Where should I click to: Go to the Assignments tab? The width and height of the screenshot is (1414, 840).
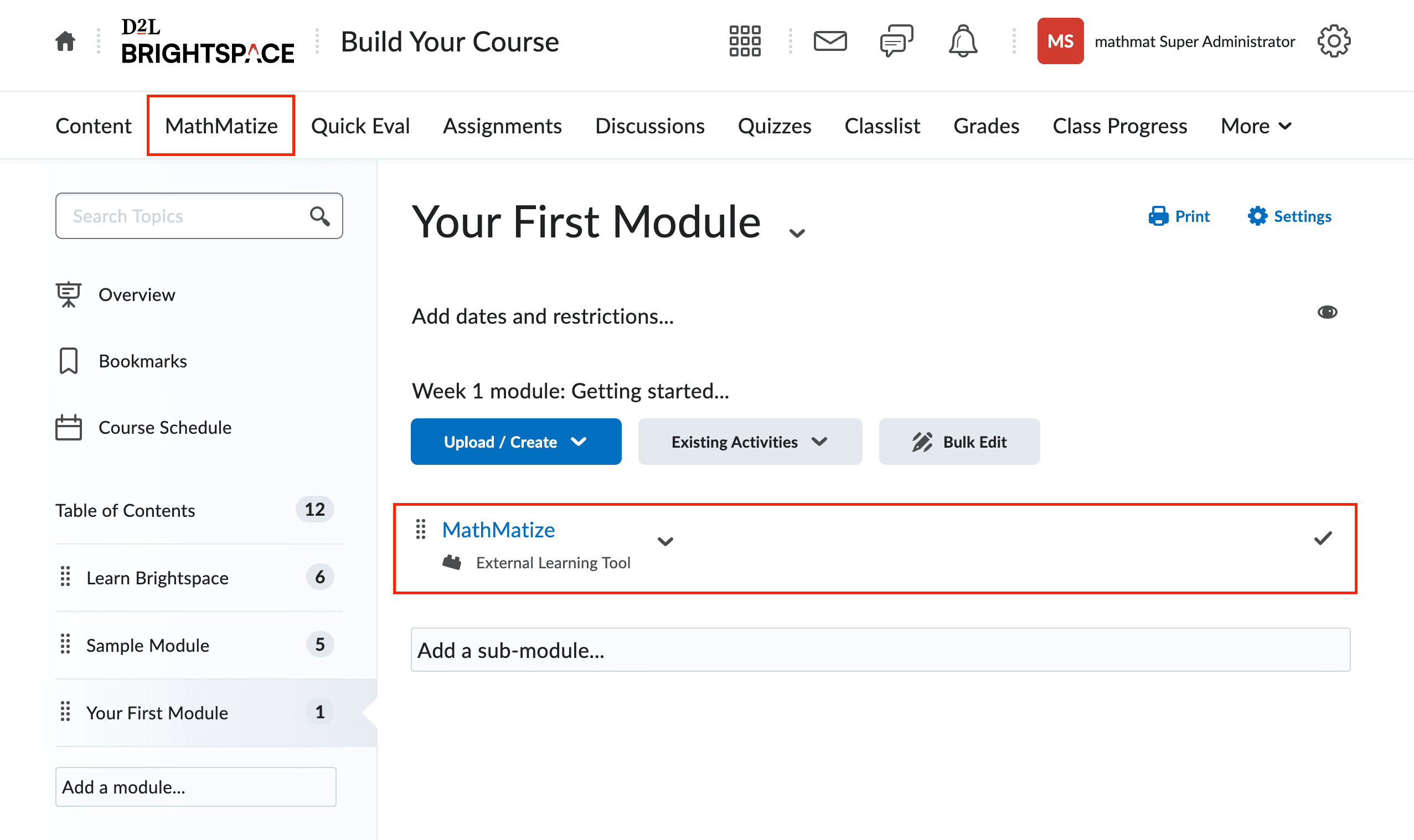pyautogui.click(x=502, y=126)
